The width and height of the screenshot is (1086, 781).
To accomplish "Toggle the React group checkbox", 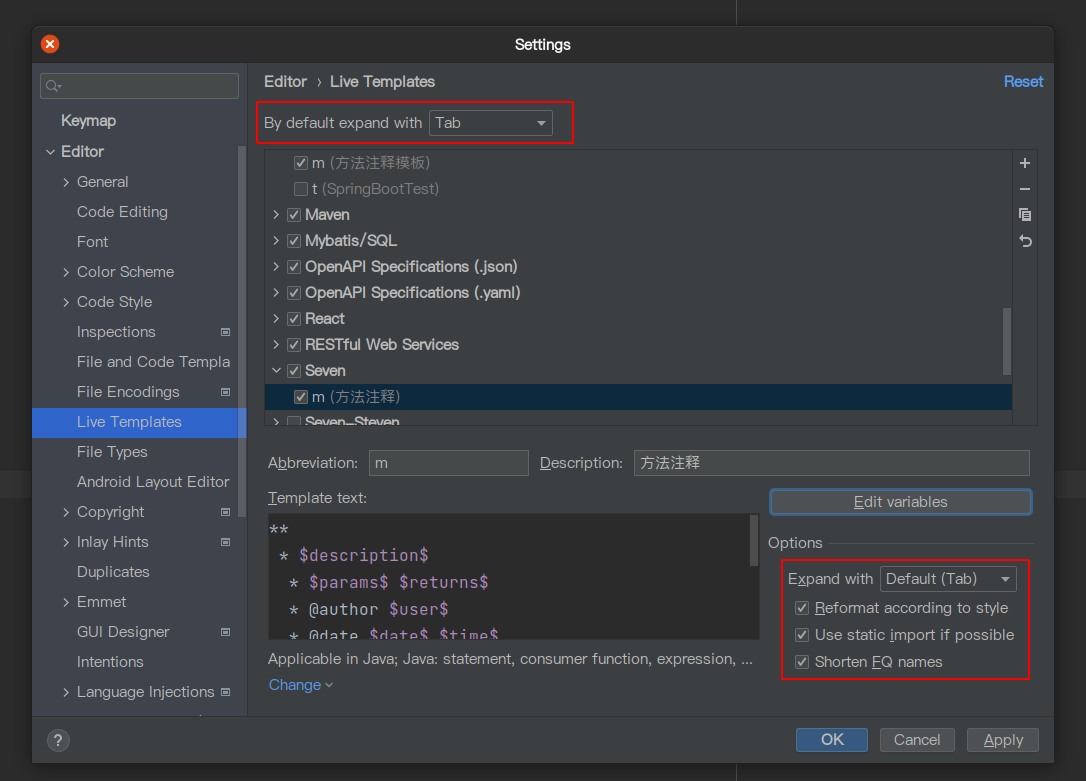I will [x=294, y=318].
